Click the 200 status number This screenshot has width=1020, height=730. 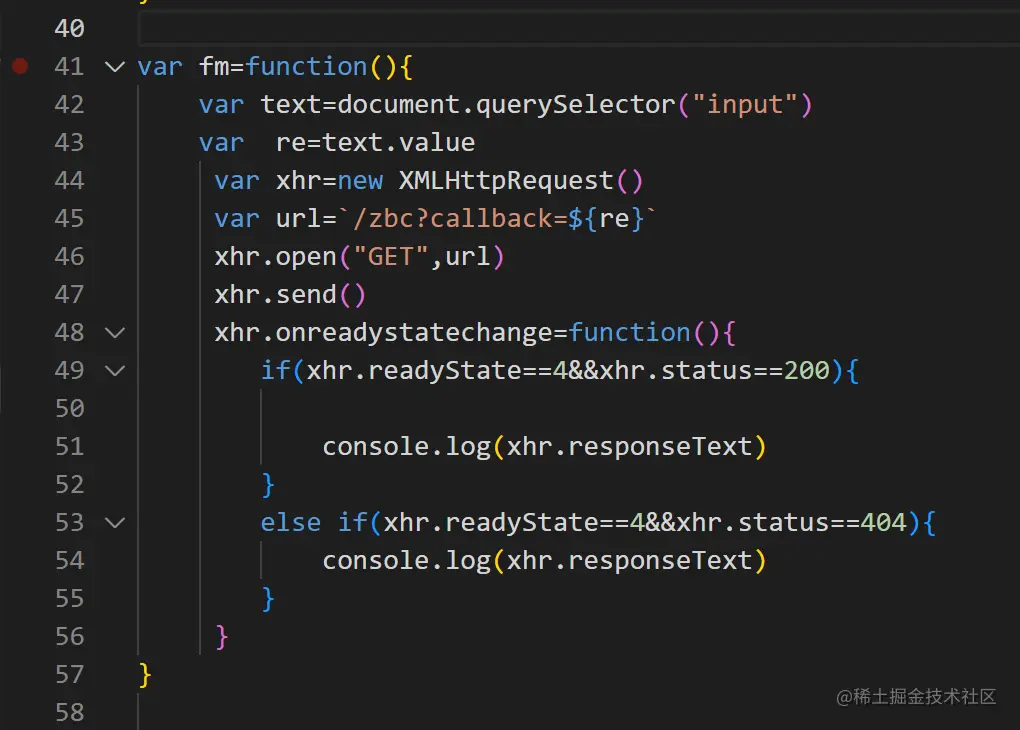point(807,371)
